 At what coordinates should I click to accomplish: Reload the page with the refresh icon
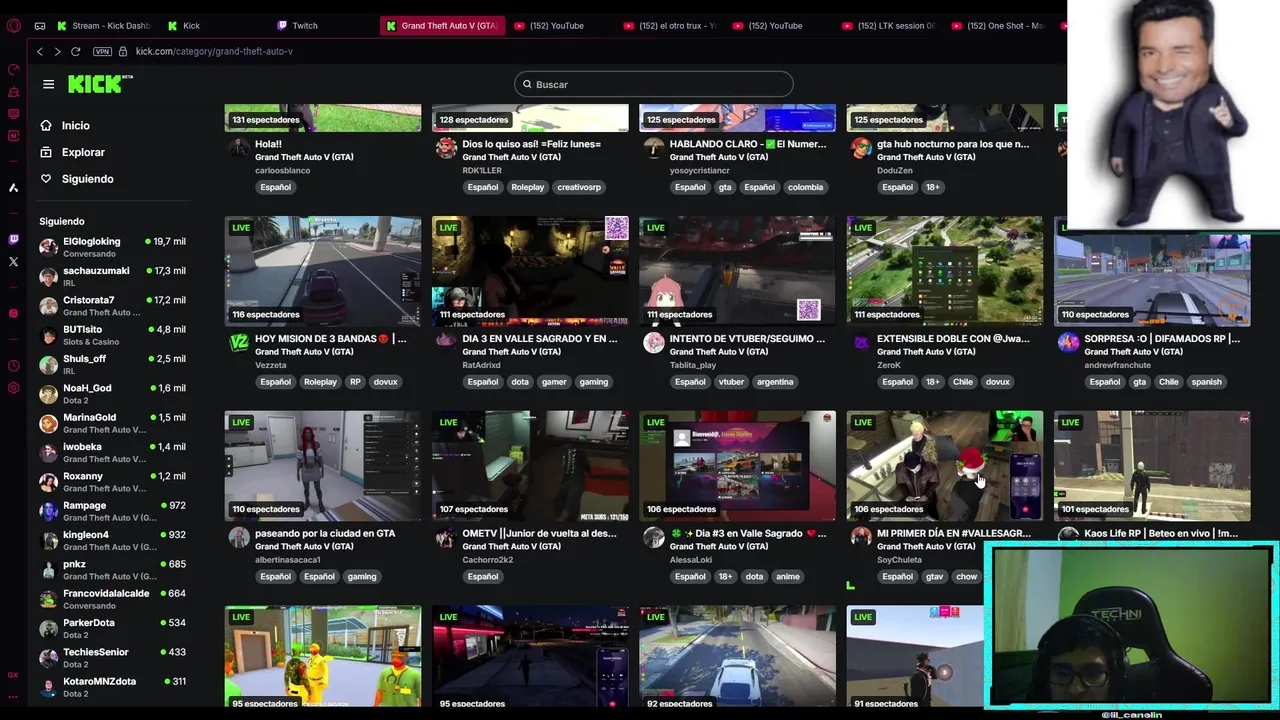75,51
